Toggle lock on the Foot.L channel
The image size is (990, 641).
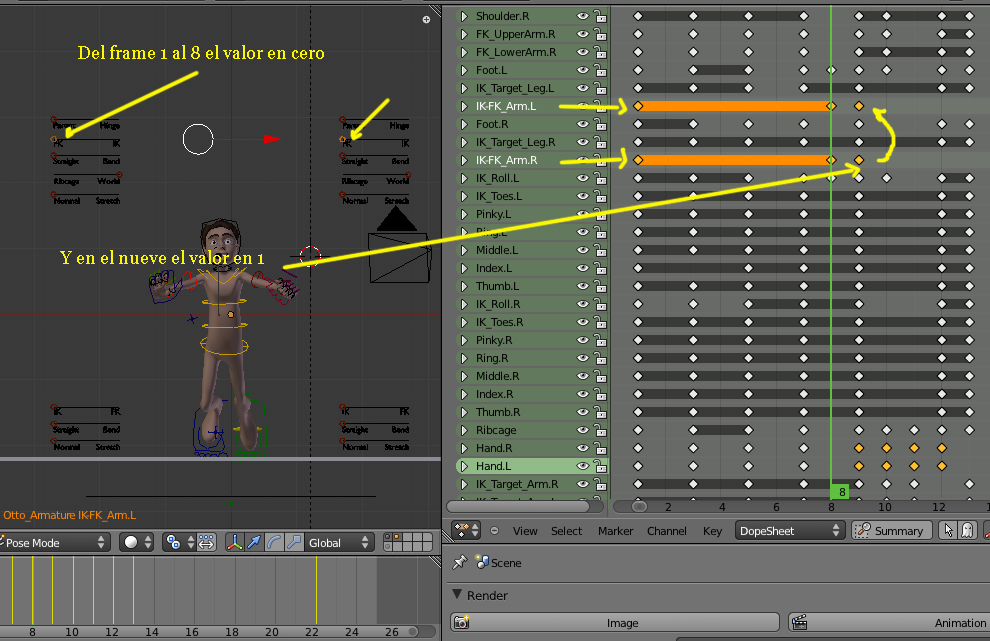[x=599, y=70]
